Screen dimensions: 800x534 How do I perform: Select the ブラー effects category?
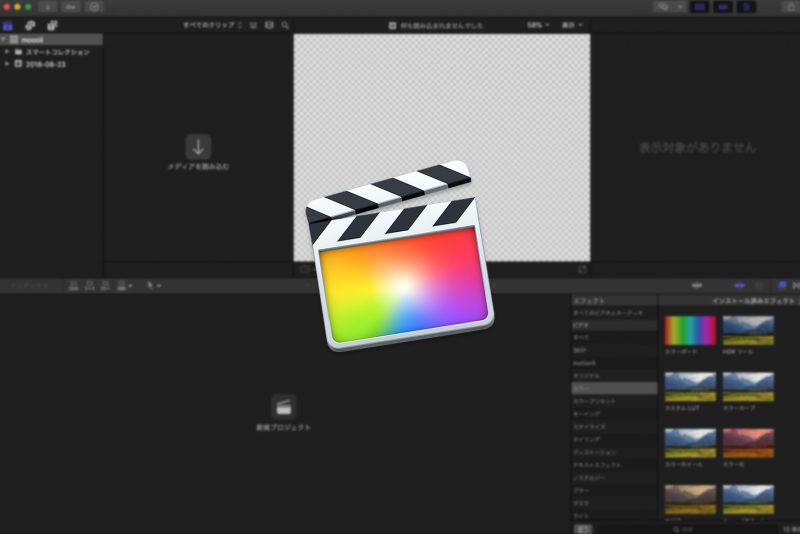pos(614,491)
